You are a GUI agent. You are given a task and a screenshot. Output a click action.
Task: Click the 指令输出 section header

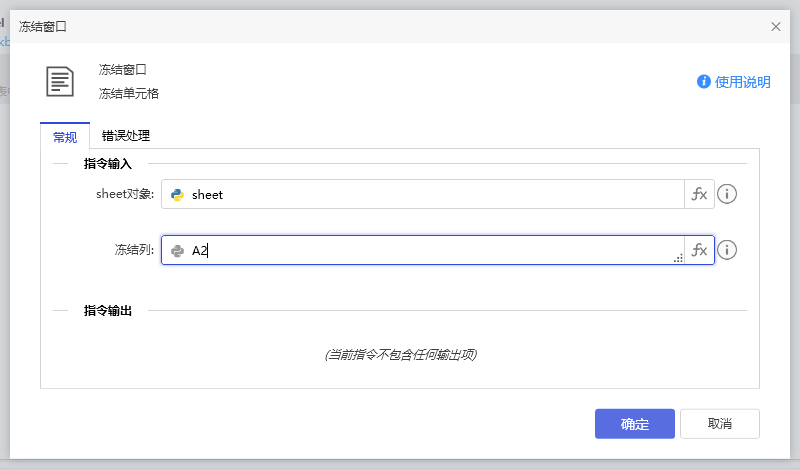point(108,311)
